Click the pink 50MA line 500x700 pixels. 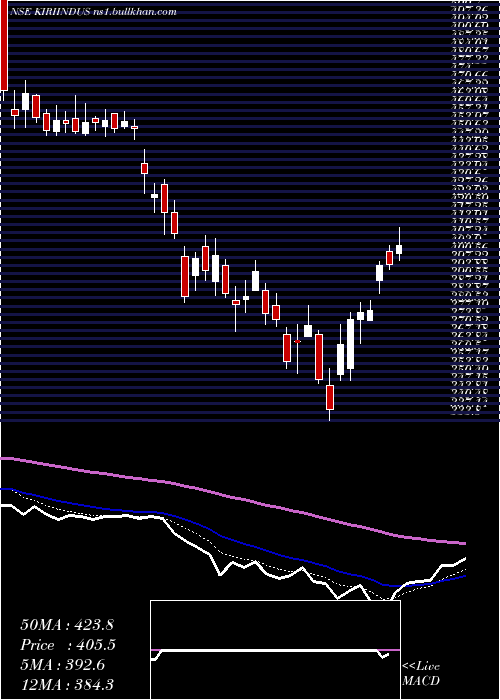point(232,497)
